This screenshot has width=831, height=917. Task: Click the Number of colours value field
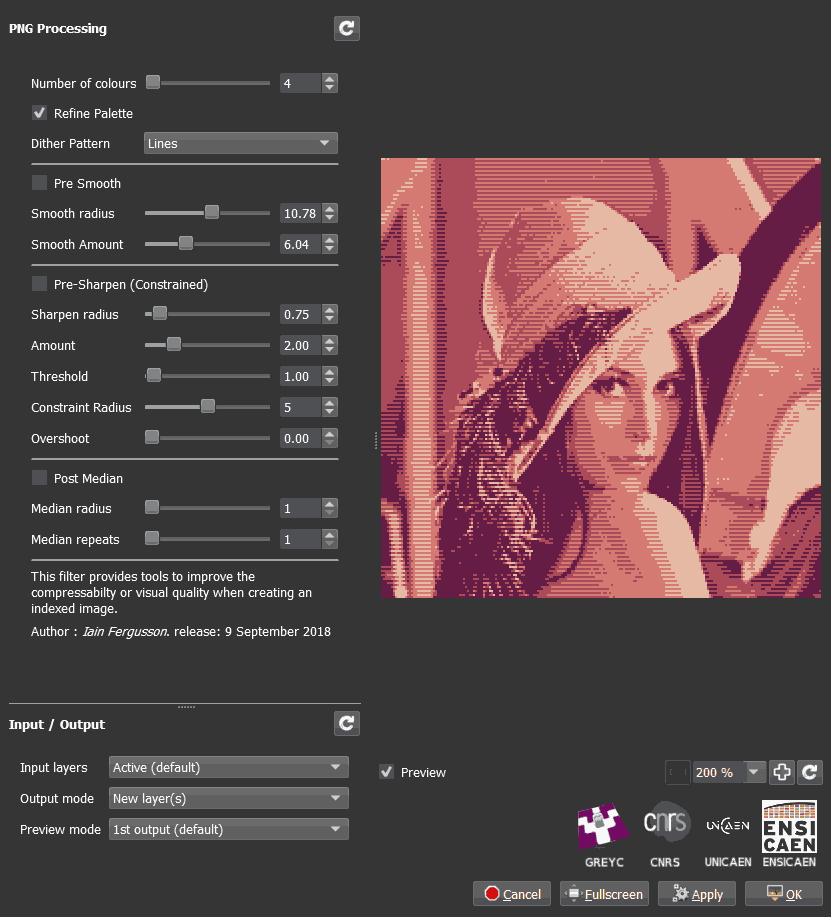[x=301, y=83]
